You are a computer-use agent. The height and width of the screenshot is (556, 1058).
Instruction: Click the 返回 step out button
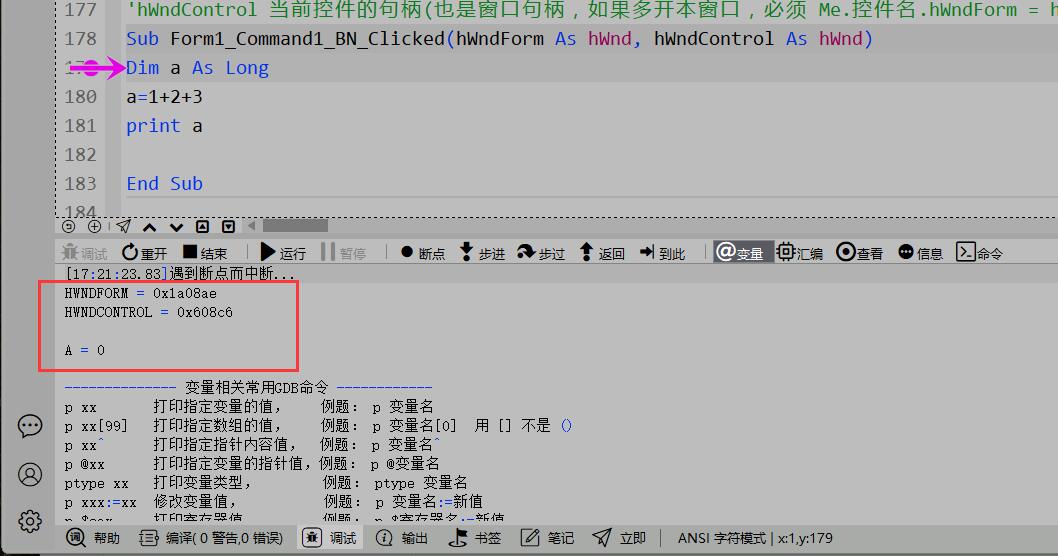click(601, 253)
